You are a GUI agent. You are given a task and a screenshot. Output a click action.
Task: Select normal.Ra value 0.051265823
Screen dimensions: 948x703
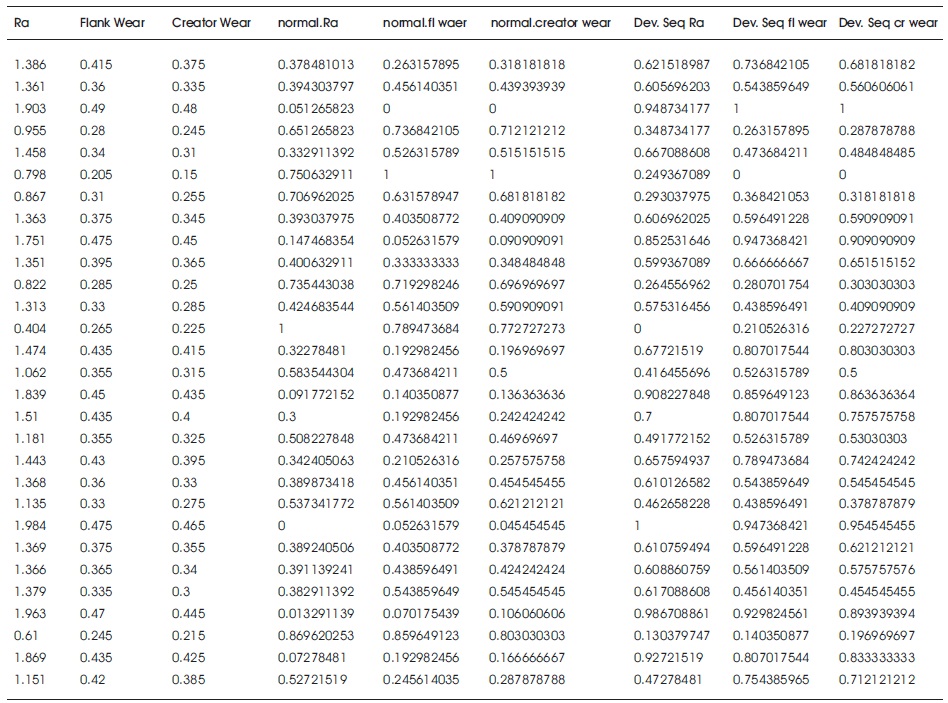316,109
